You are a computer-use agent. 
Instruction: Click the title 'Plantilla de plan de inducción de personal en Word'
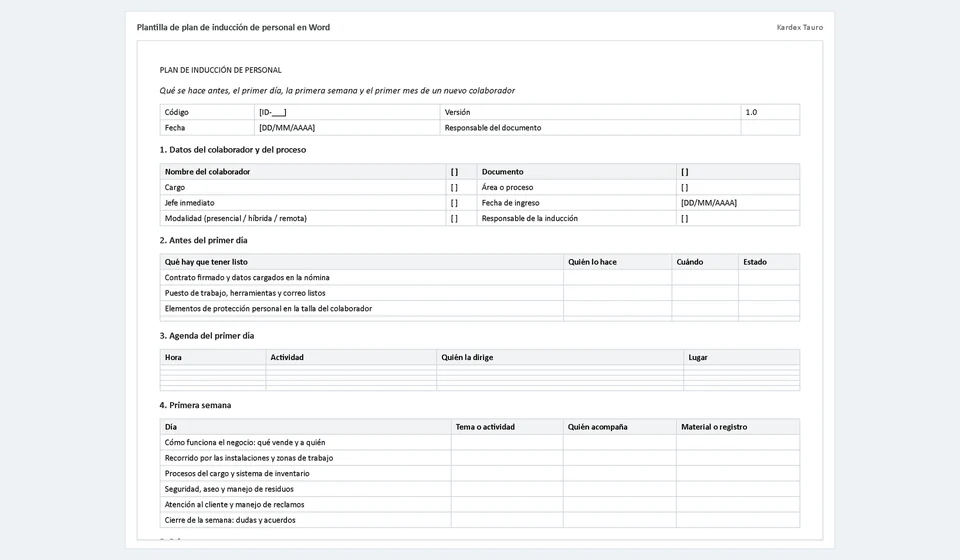(233, 28)
